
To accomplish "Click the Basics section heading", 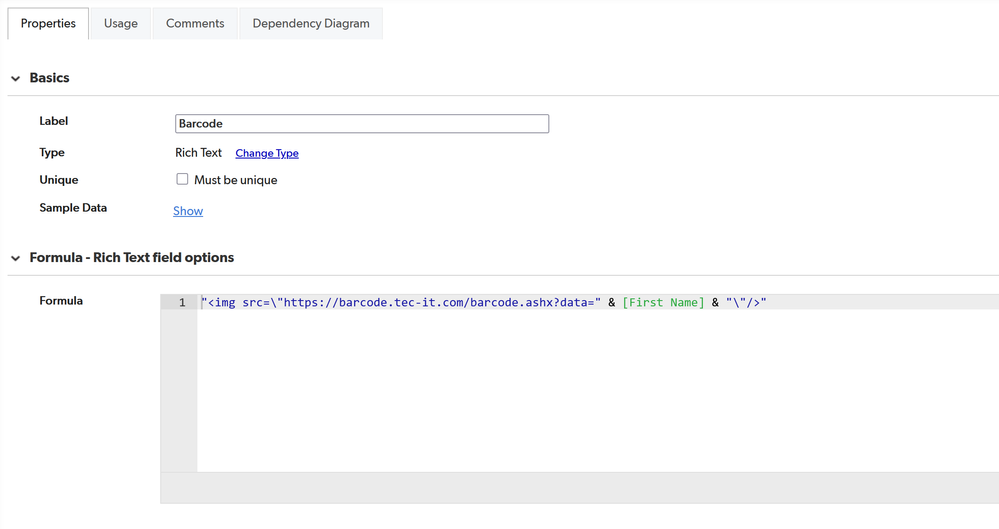I will (x=49, y=78).
